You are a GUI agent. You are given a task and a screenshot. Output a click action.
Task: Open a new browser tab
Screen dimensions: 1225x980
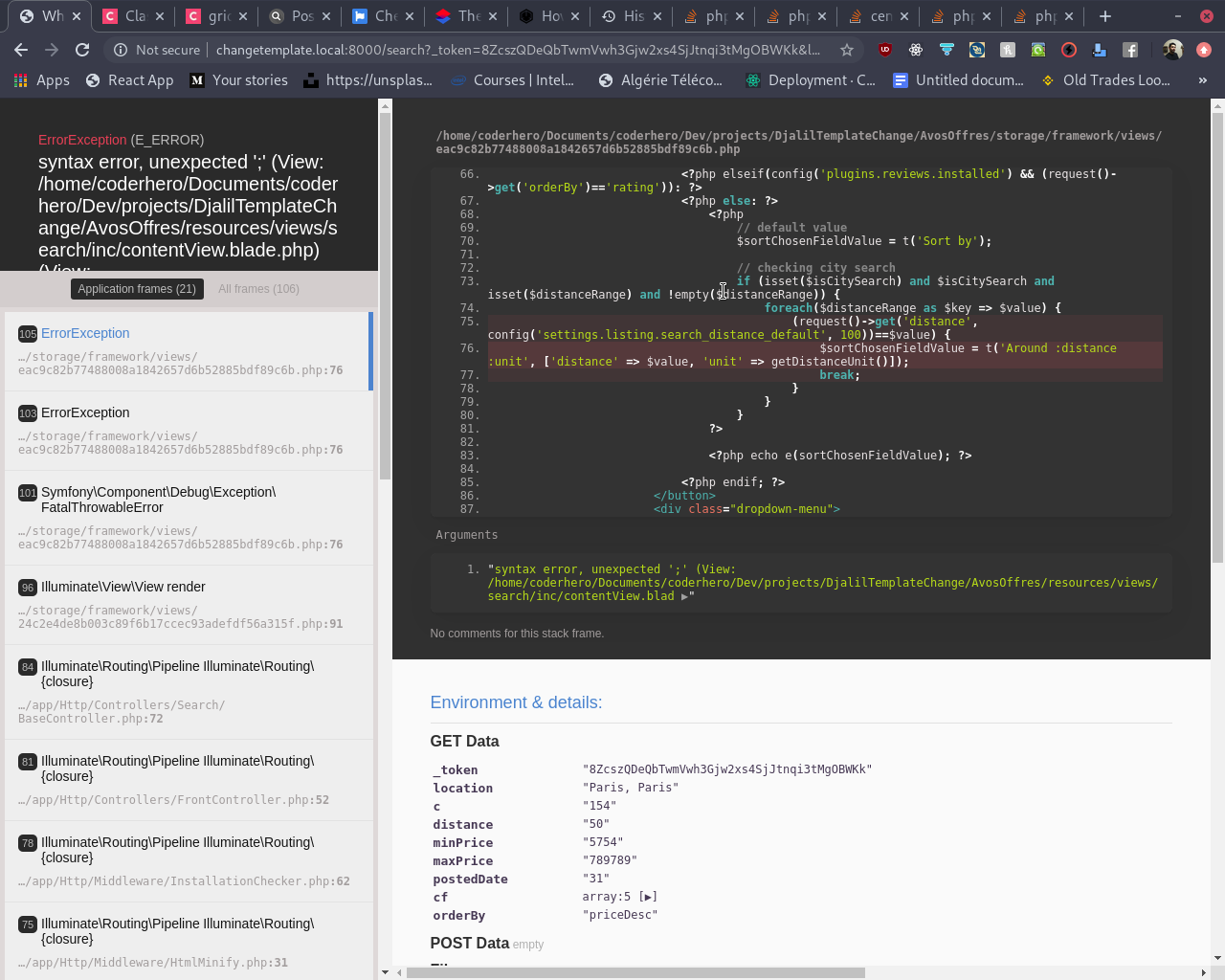click(1105, 16)
